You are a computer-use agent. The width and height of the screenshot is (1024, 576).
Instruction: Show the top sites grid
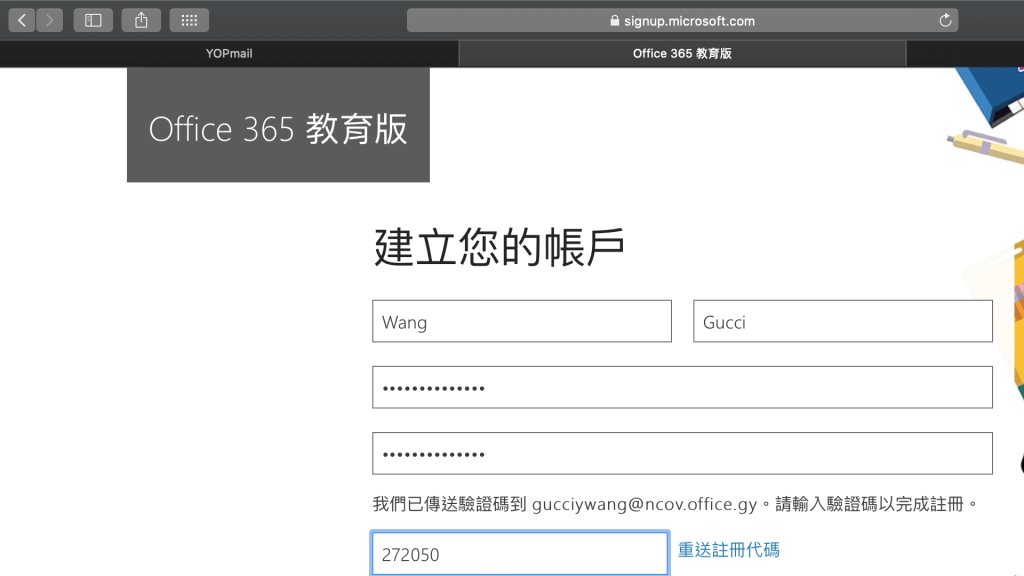[189, 20]
